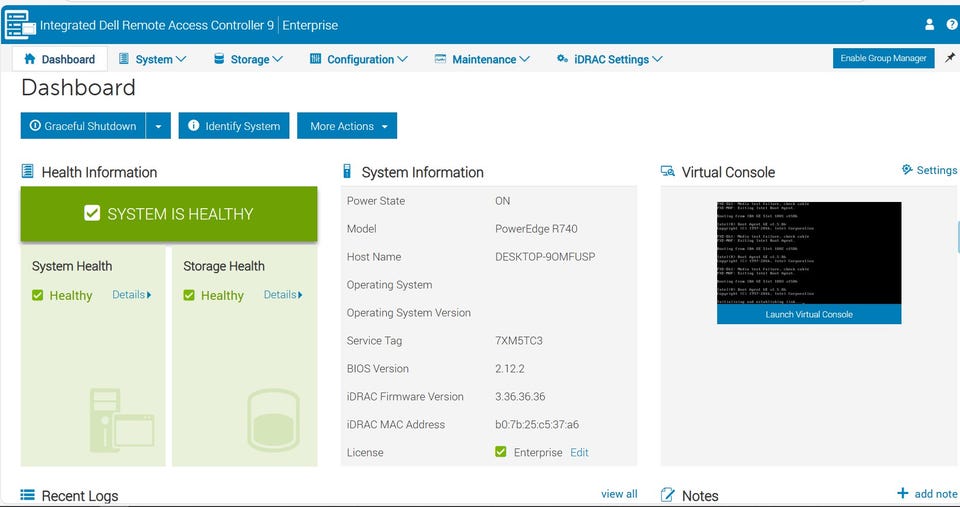This screenshot has width=960, height=507.
Task: Expand the Graceful Shutdown dropdown arrow
Action: (158, 126)
